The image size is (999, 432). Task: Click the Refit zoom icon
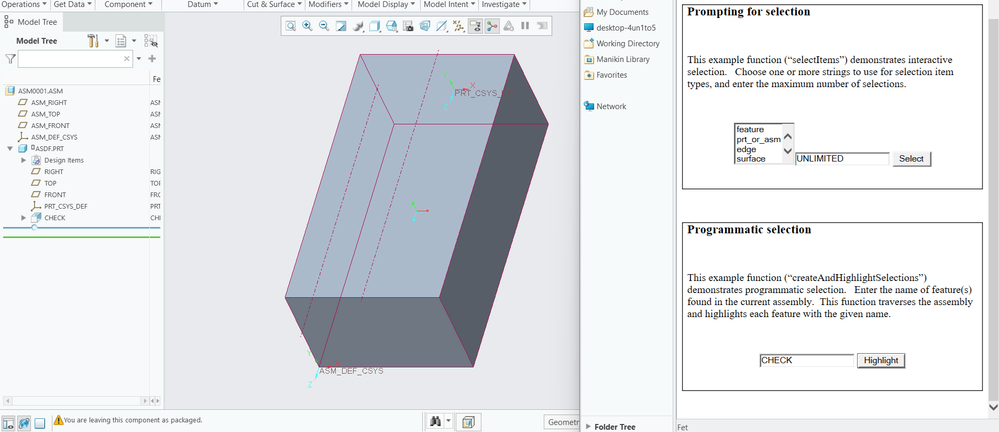(291, 26)
